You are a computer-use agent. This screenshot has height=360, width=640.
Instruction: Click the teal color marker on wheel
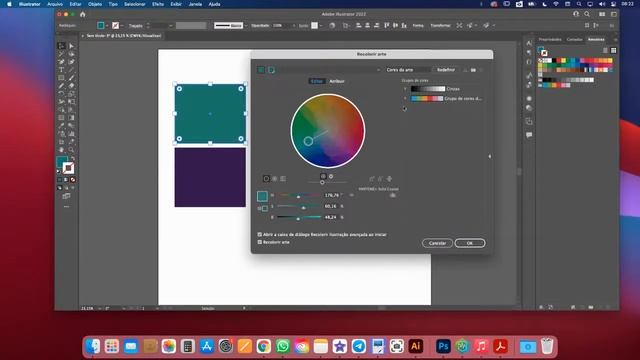(308, 141)
